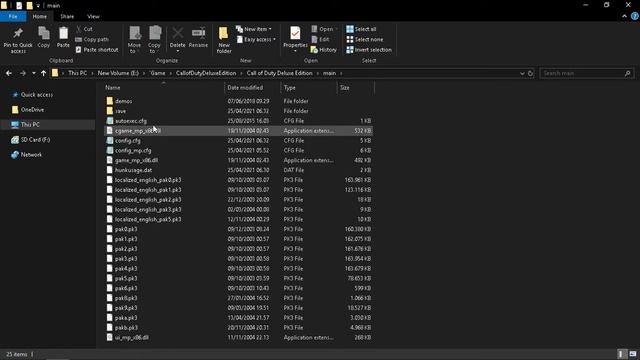Image resolution: width=640 pixels, height=360 pixels.
Task: Select This PC in the navigation pane
Action: click(30, 124)
